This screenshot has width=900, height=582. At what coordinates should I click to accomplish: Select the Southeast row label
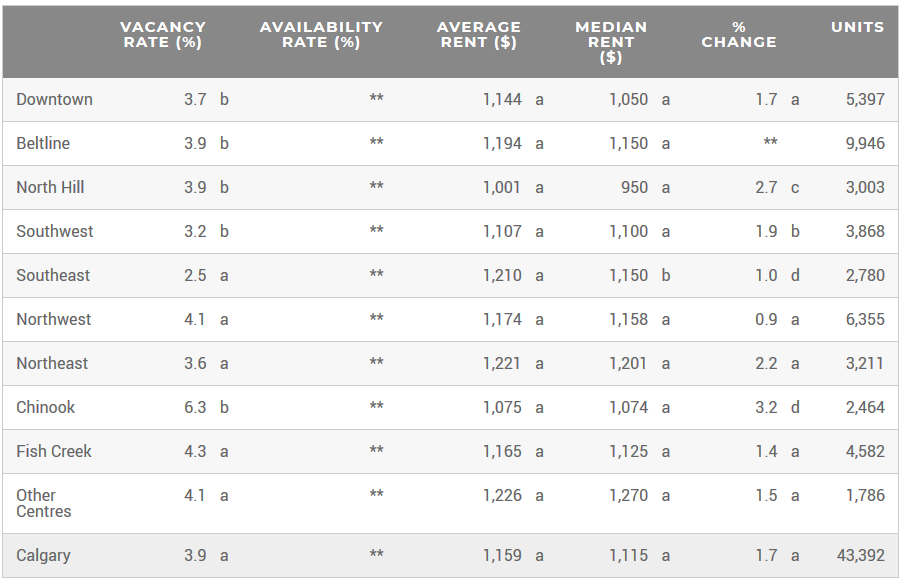pyautogui.click(x=53, y=275)
